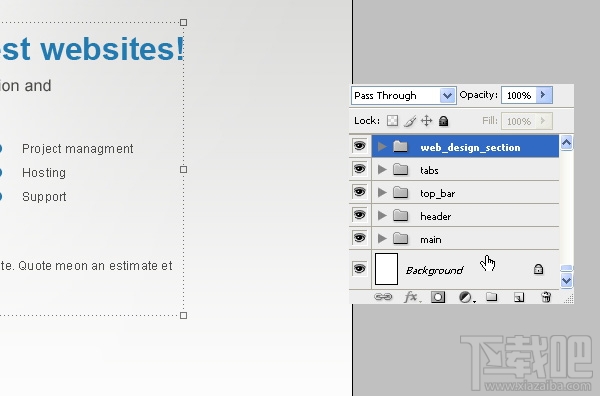Expand the header group
600x396 pixels.
[x=382, y=216]
